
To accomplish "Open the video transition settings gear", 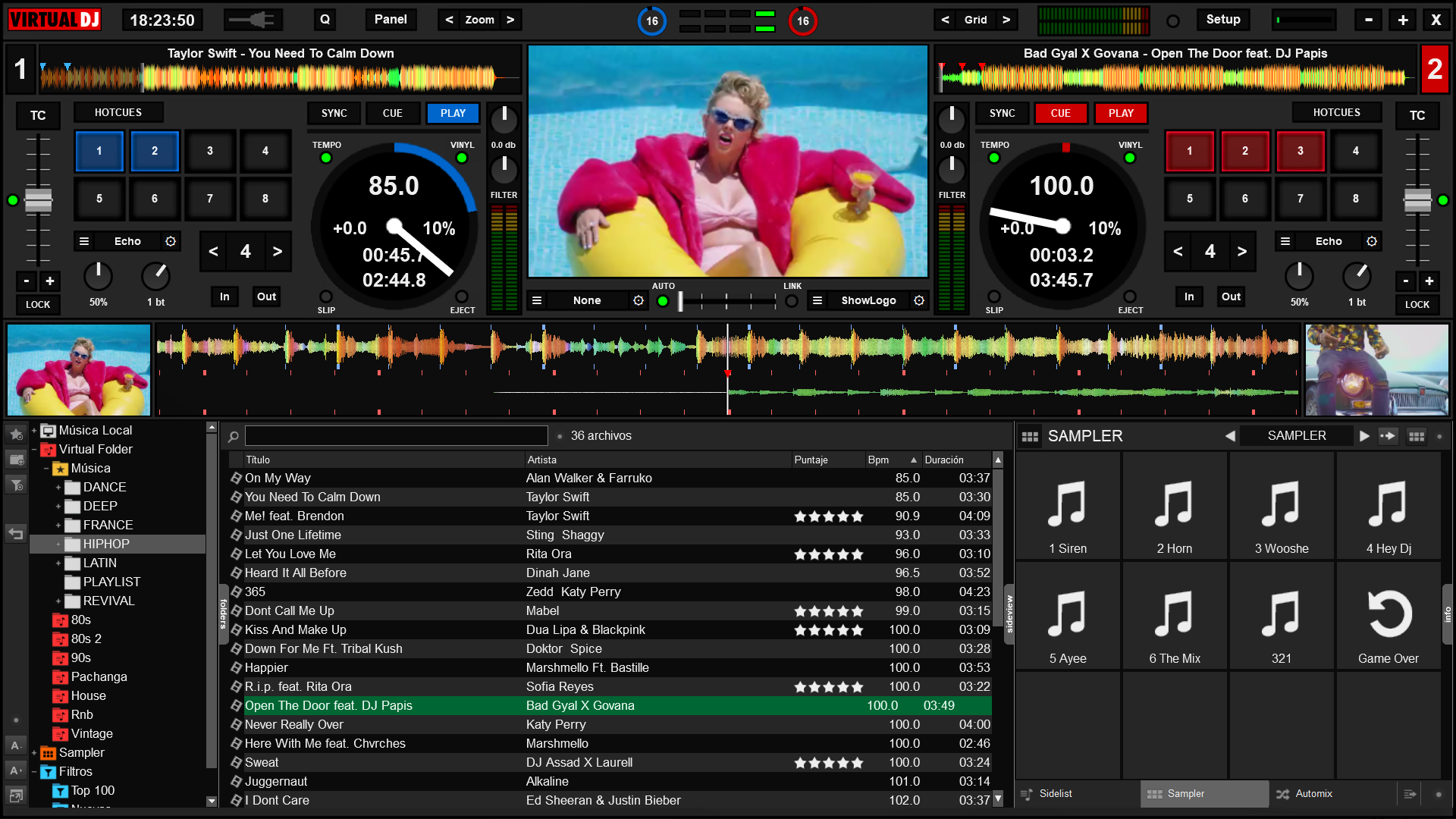I will pyautogui.click(x=639, y=301).
